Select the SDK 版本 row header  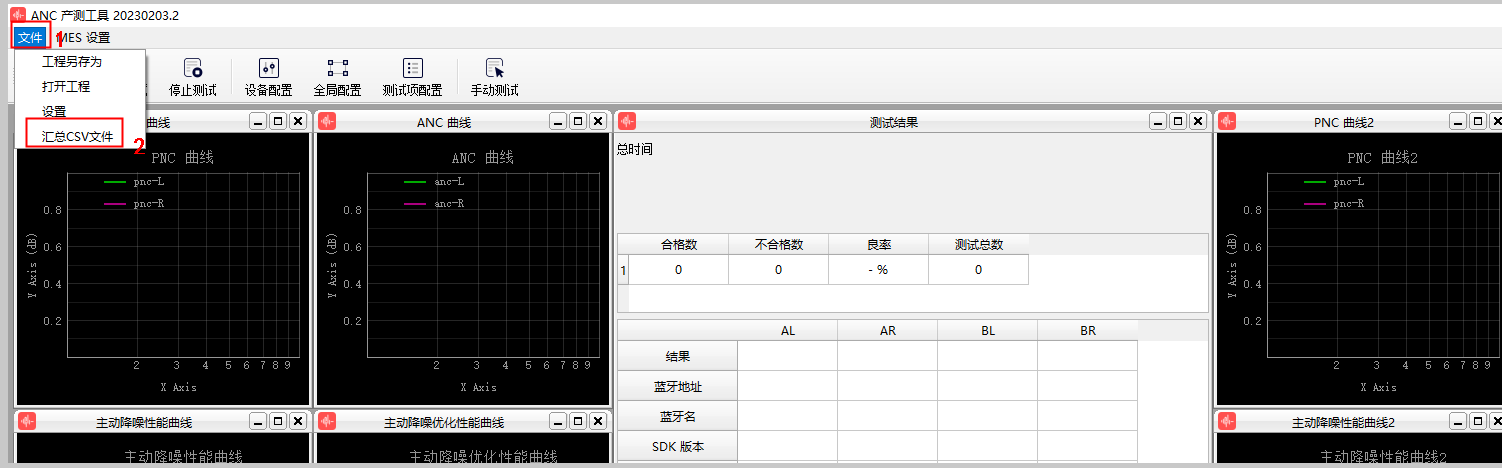tap(678, 446)
